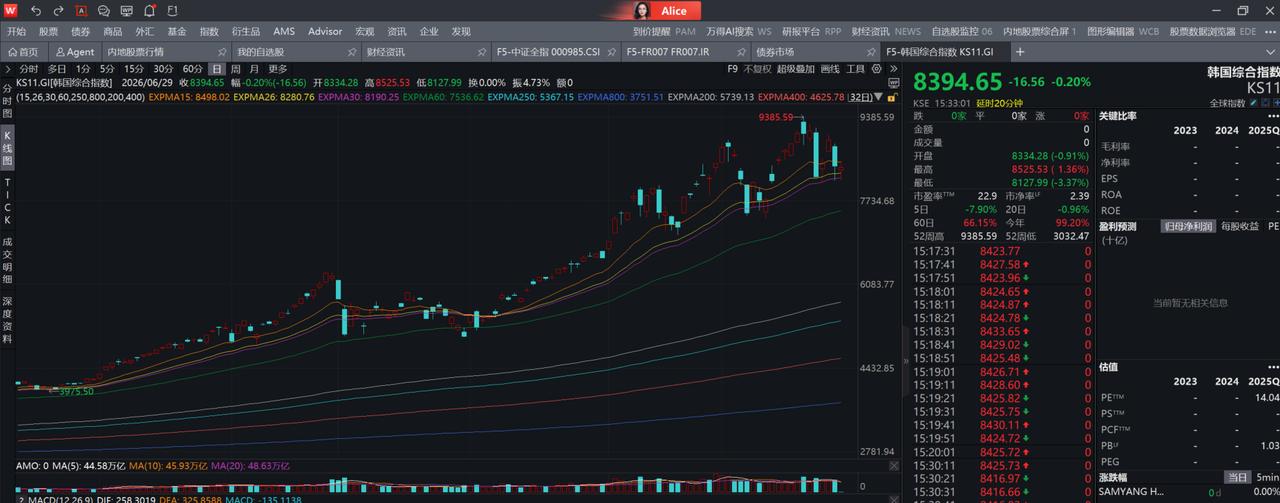Select the 60分 period
Image resolution: width=1280 pixels, height=503 pixels.
(x=192, y=69)
